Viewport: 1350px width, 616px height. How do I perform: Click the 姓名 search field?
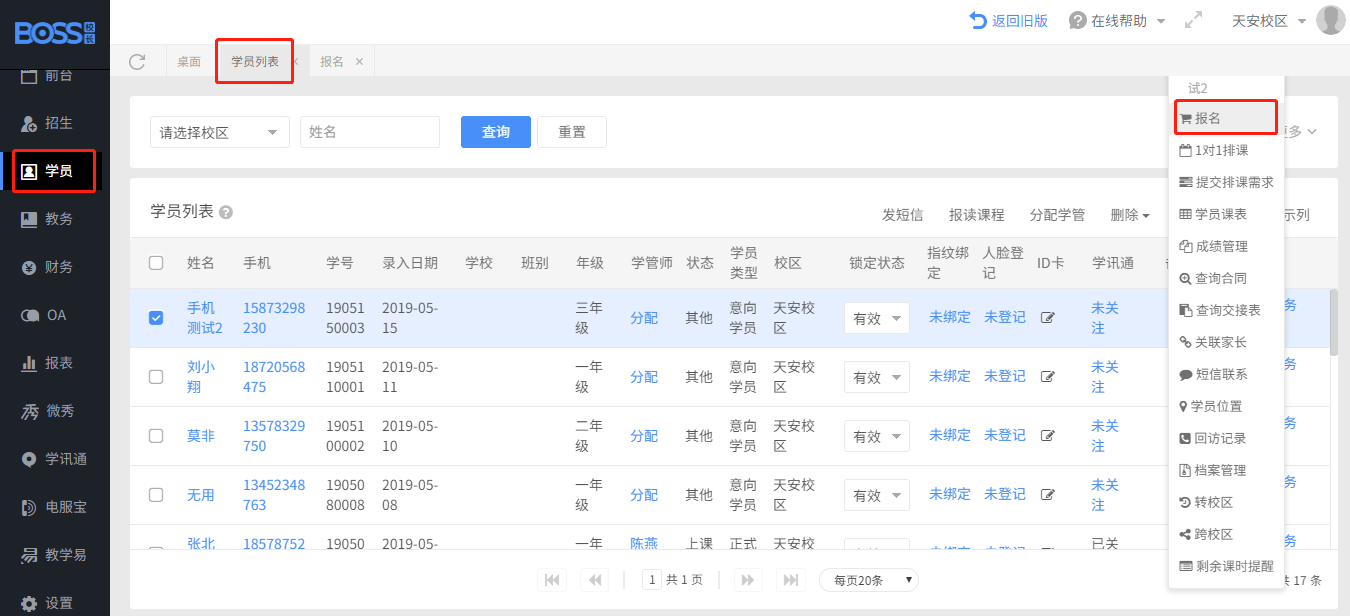point(370,132)
